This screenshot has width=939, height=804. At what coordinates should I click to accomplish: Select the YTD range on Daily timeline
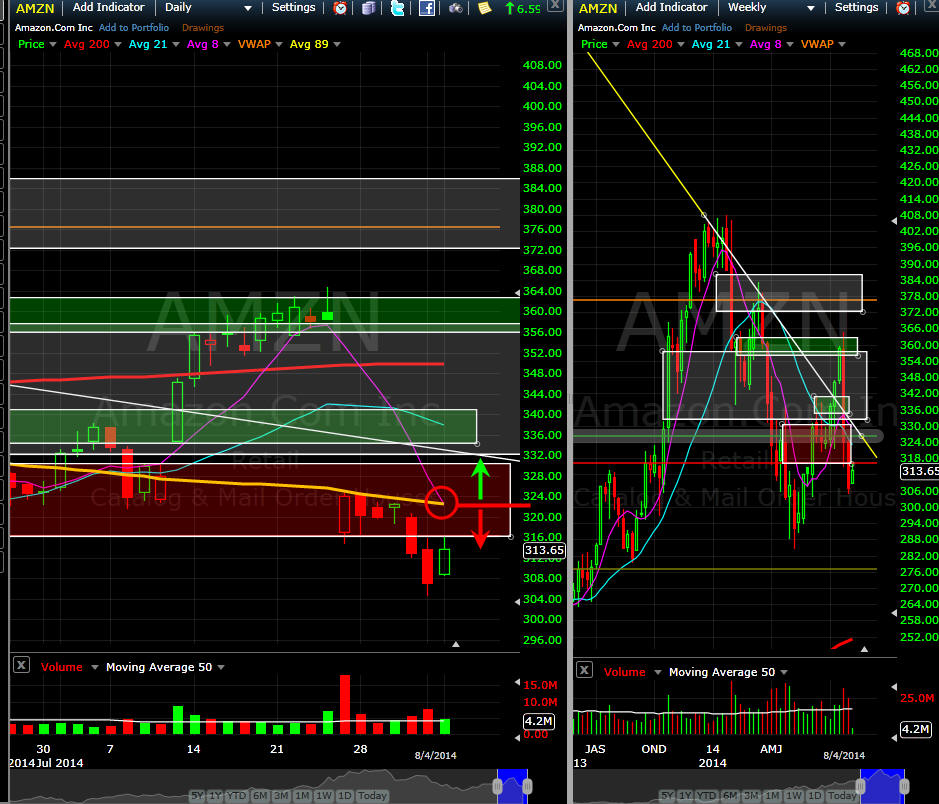(x=237, y=796)
